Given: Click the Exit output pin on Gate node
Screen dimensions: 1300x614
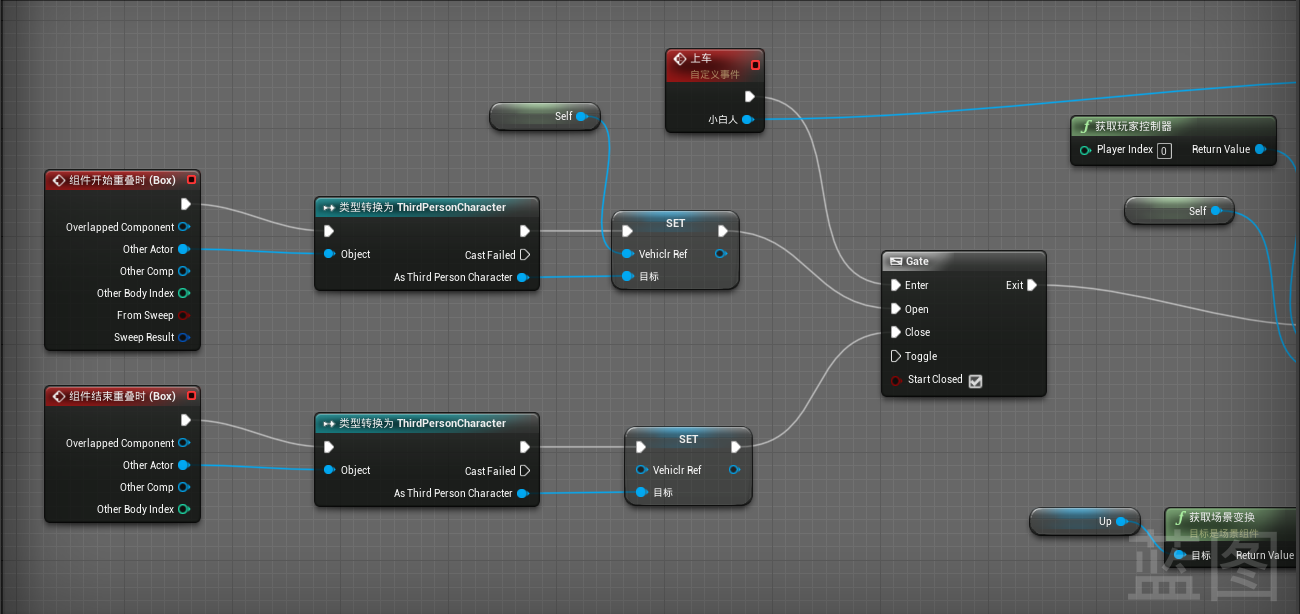Looking at the screenshot, I should point(1032,285).
